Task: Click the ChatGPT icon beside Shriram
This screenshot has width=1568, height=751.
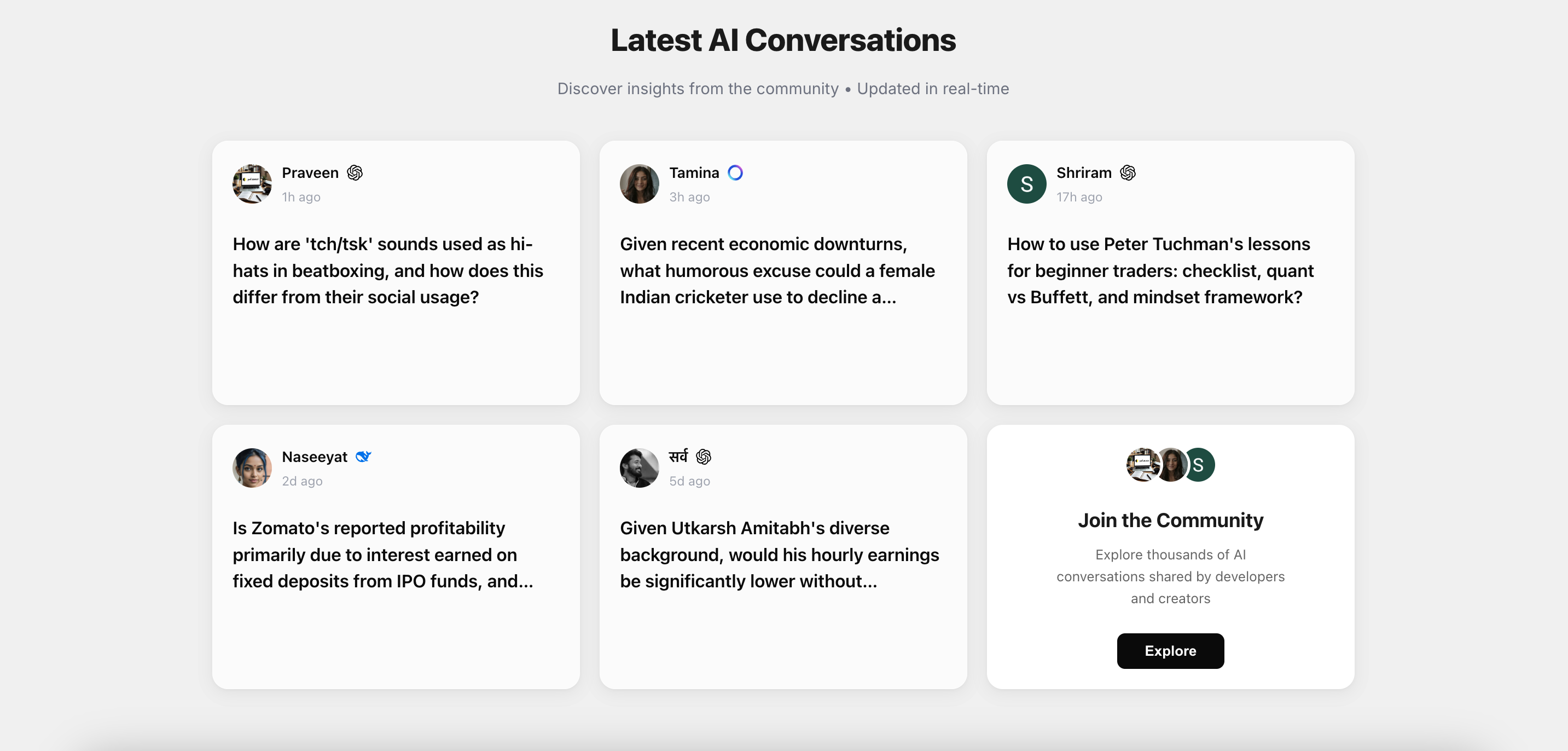Action: click(1127, 173)
